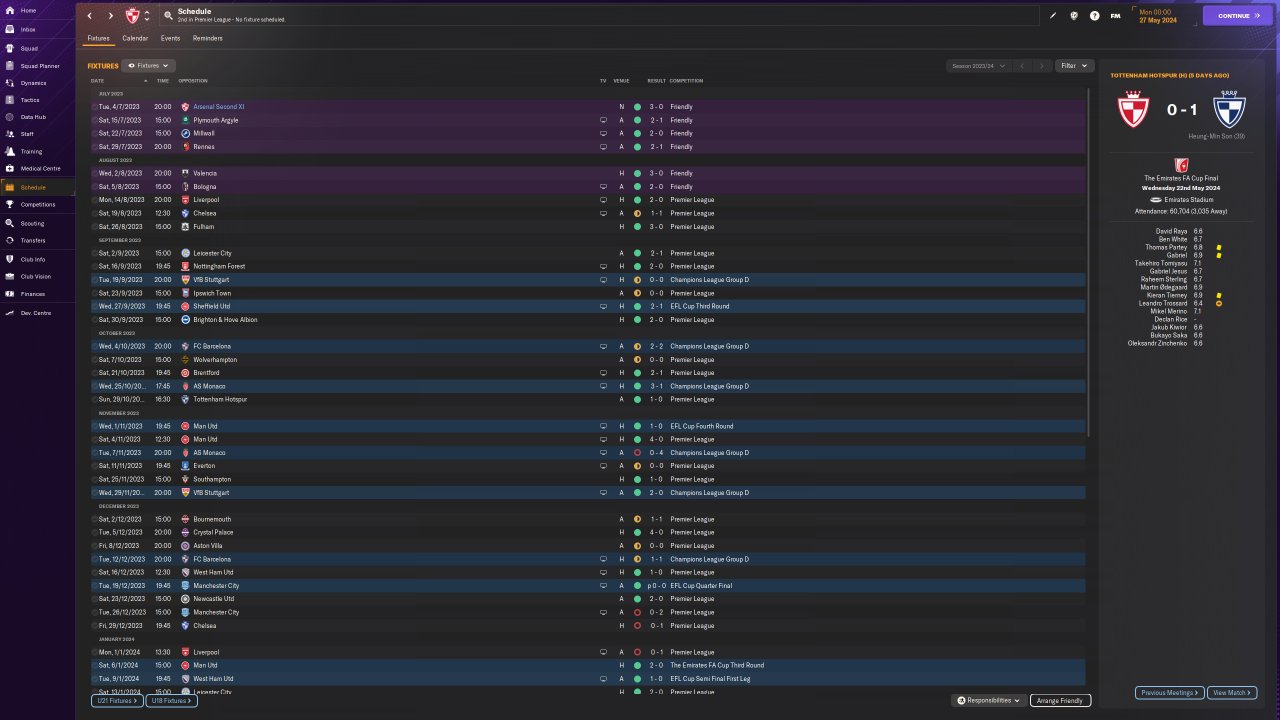Open the FM menu logo
The image size is (1280, 720).
click(1115, 16)
